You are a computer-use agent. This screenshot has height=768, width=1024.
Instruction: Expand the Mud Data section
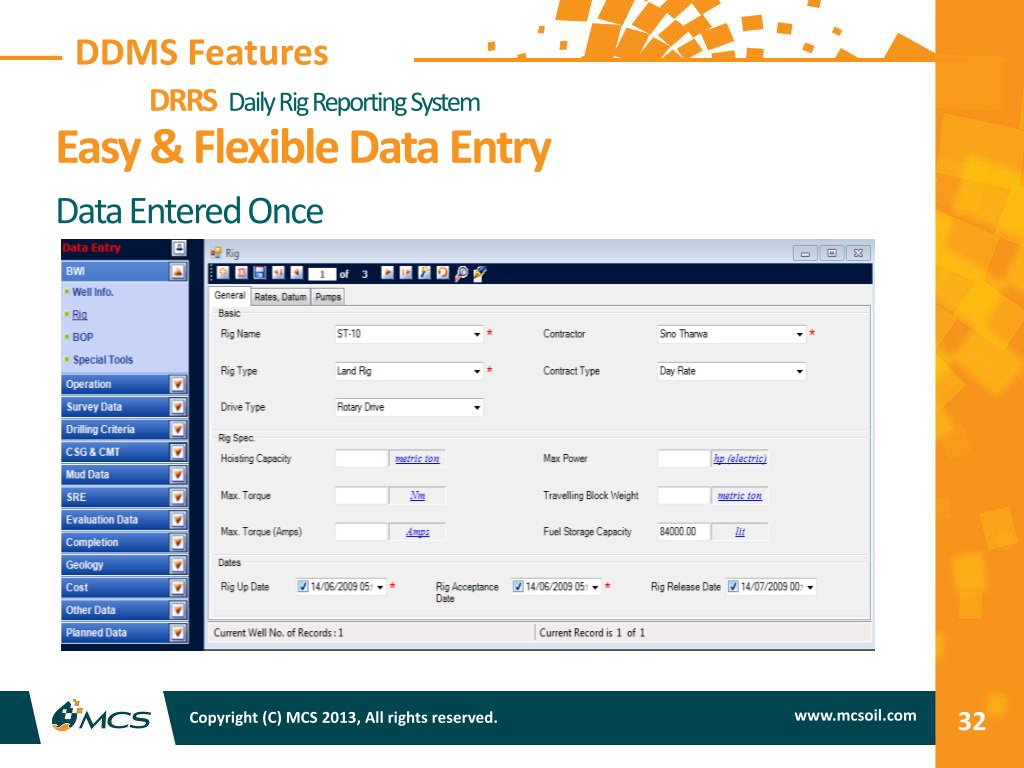(x=178, y=475)
